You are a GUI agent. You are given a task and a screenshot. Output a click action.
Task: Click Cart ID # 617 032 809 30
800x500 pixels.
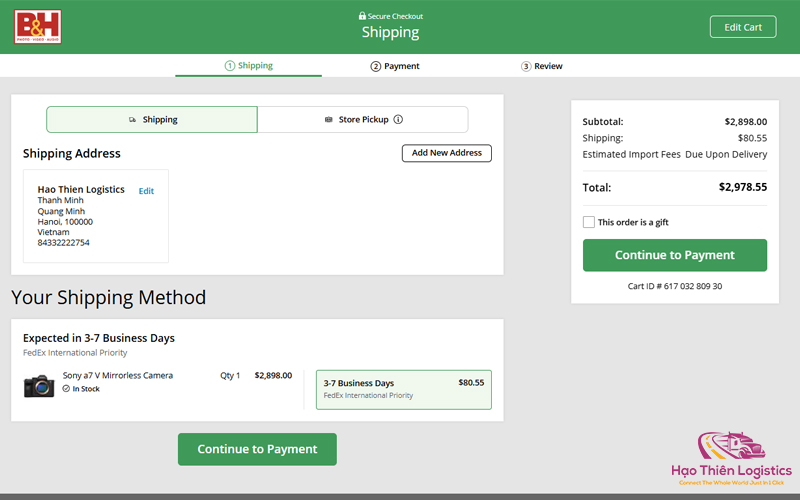674,286
